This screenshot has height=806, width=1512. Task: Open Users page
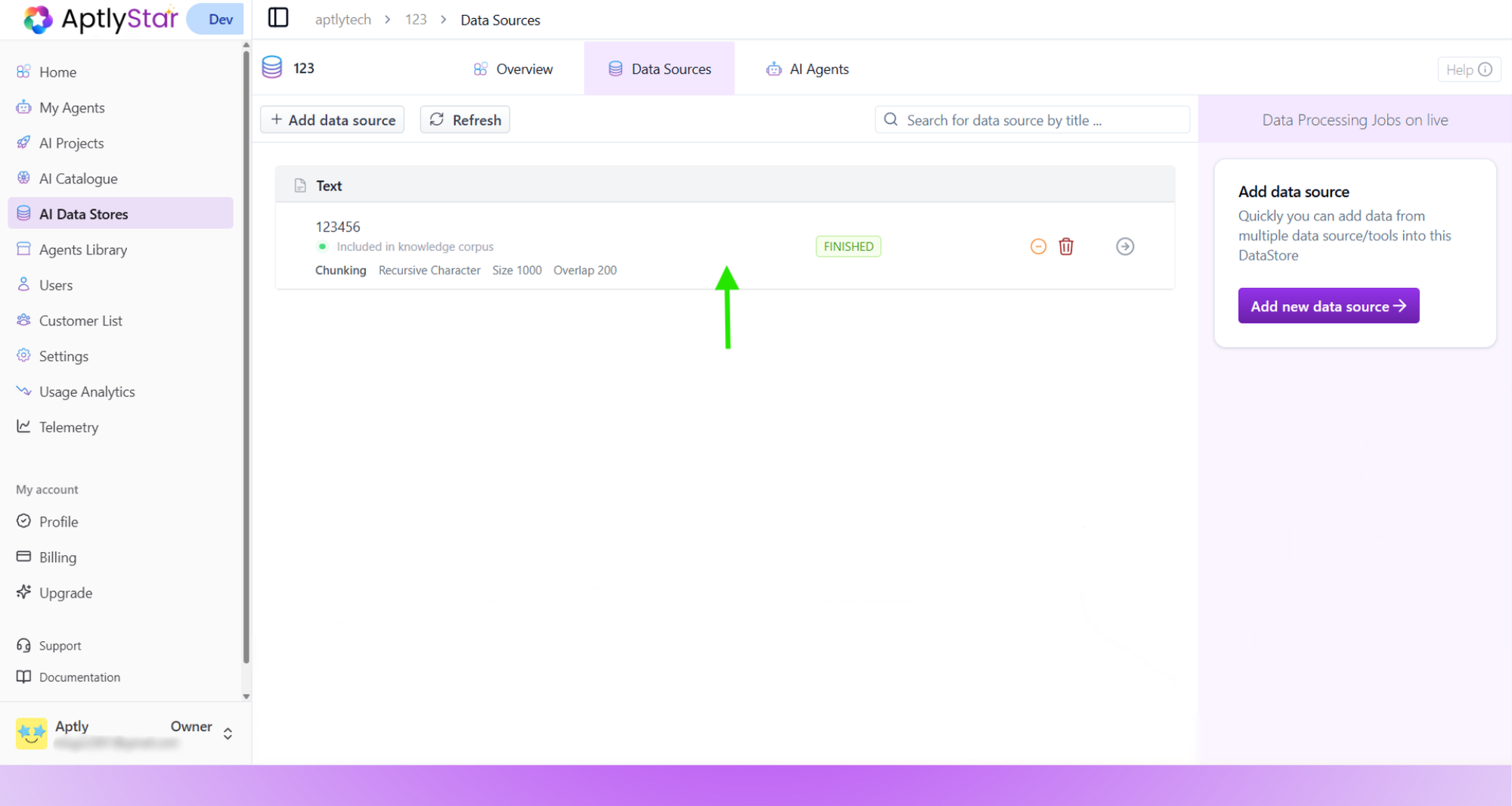121,285
